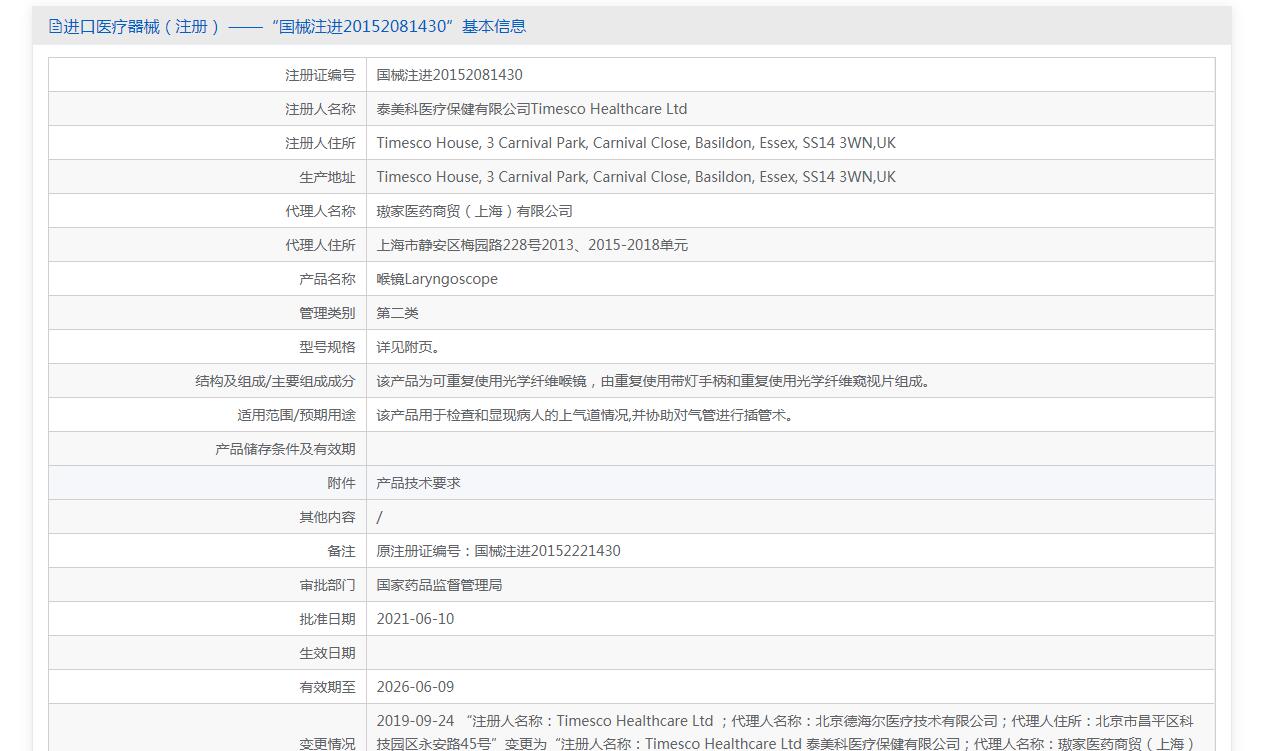
Task: Select the remark 原注册证编号：国械注进20152221430
Action: [x=499, y=551]
